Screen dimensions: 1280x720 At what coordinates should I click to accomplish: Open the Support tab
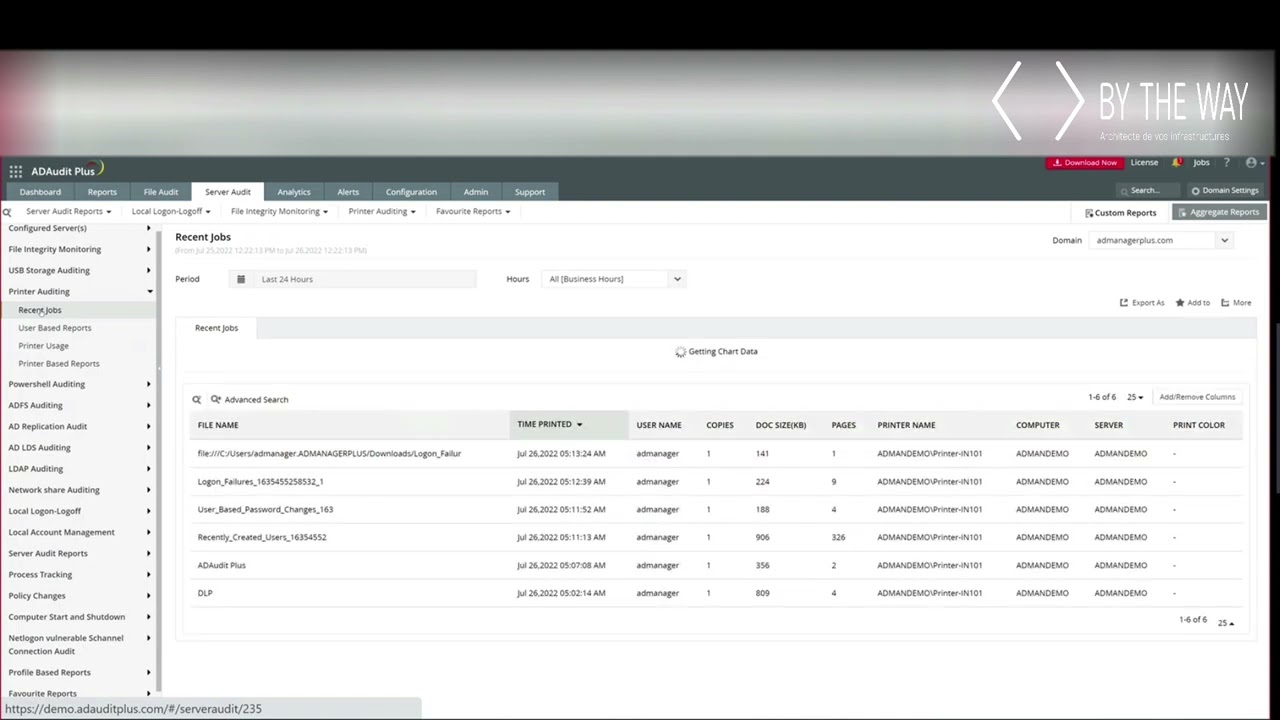530,192
